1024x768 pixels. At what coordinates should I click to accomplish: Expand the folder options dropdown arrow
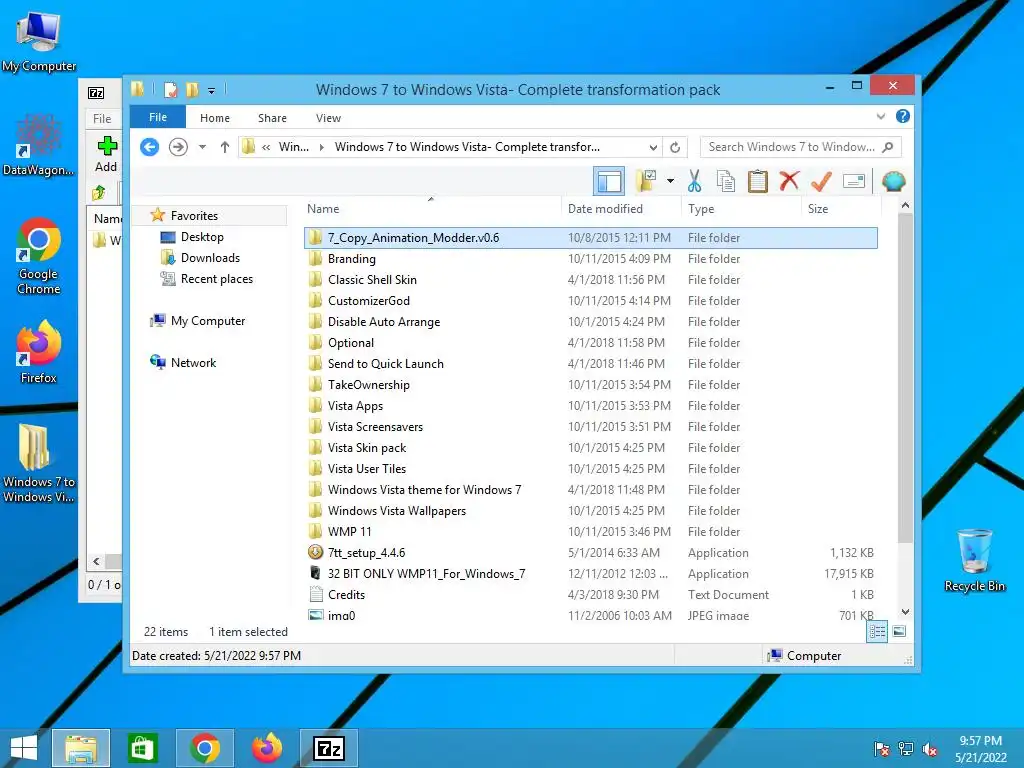pyautogui.click(x=670, y=181)
